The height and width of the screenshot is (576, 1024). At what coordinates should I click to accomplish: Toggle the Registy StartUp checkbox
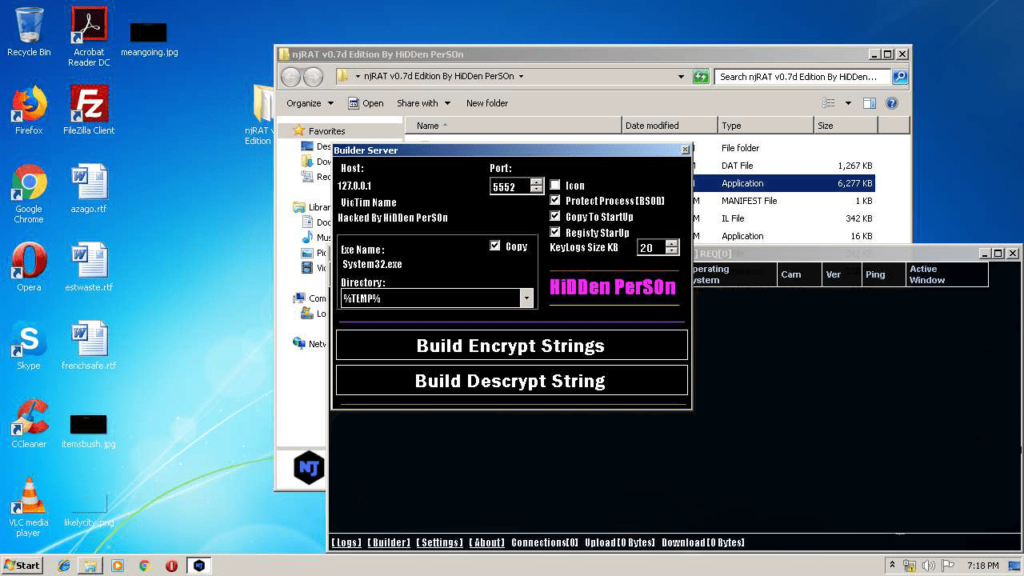[555, 232]
